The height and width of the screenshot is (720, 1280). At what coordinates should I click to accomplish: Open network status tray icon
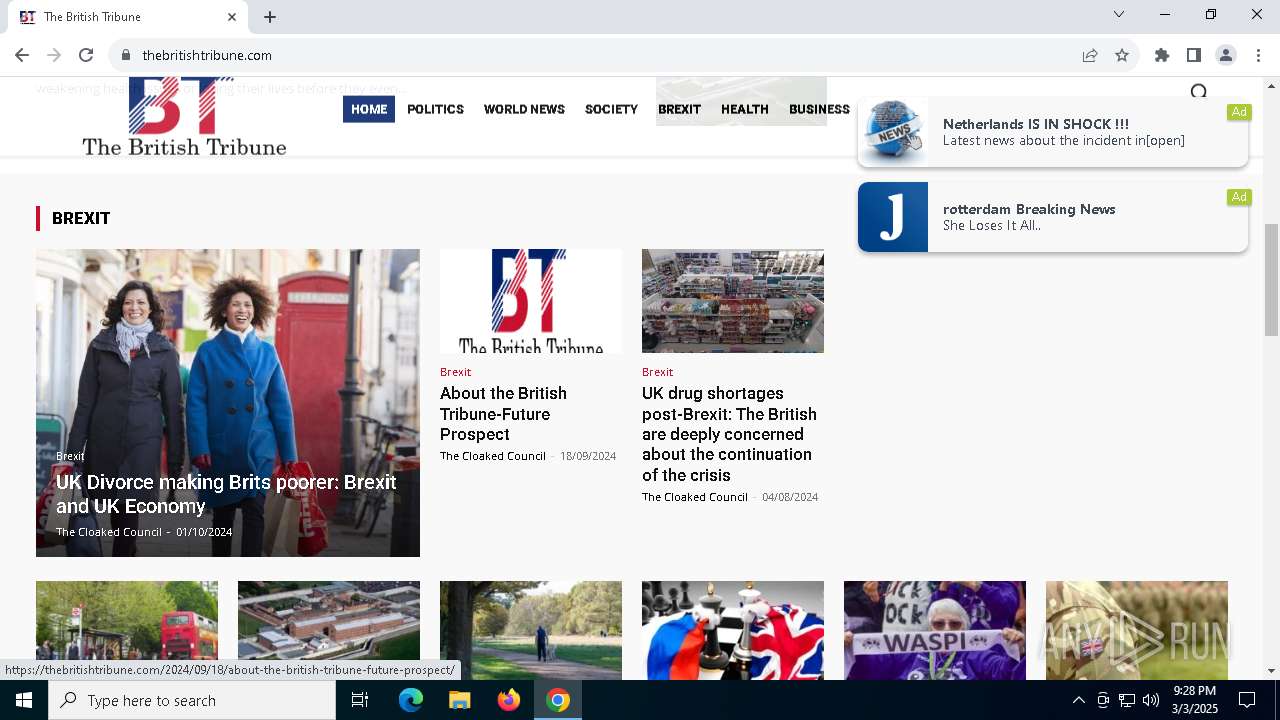pos(1127,700)
